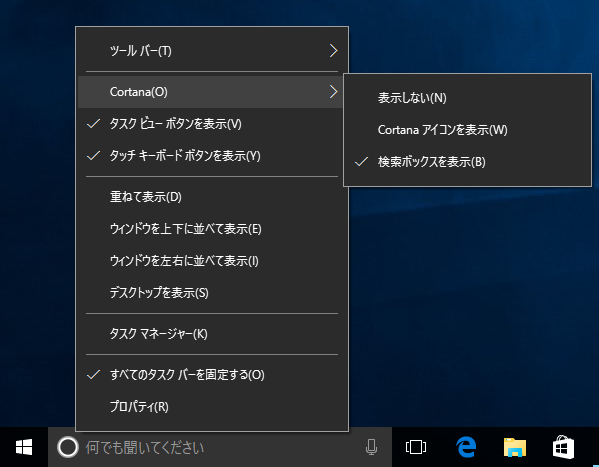Open the Windows Start button
This screenshot has height=467, width=599.
click(x=24, y=447)
